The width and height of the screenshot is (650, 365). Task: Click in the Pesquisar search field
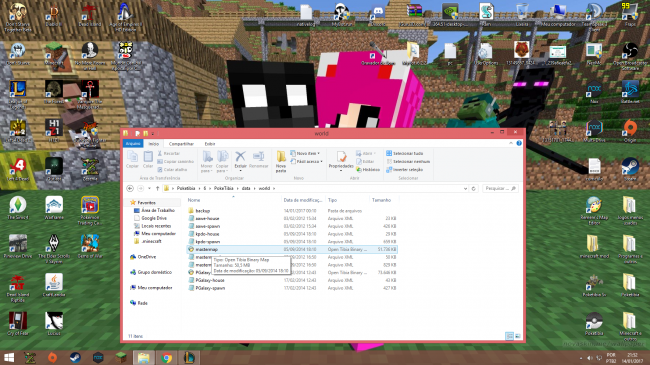[500, 188]
